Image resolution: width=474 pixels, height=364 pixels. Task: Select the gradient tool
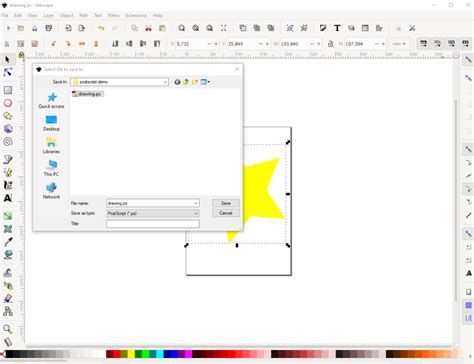8,216
